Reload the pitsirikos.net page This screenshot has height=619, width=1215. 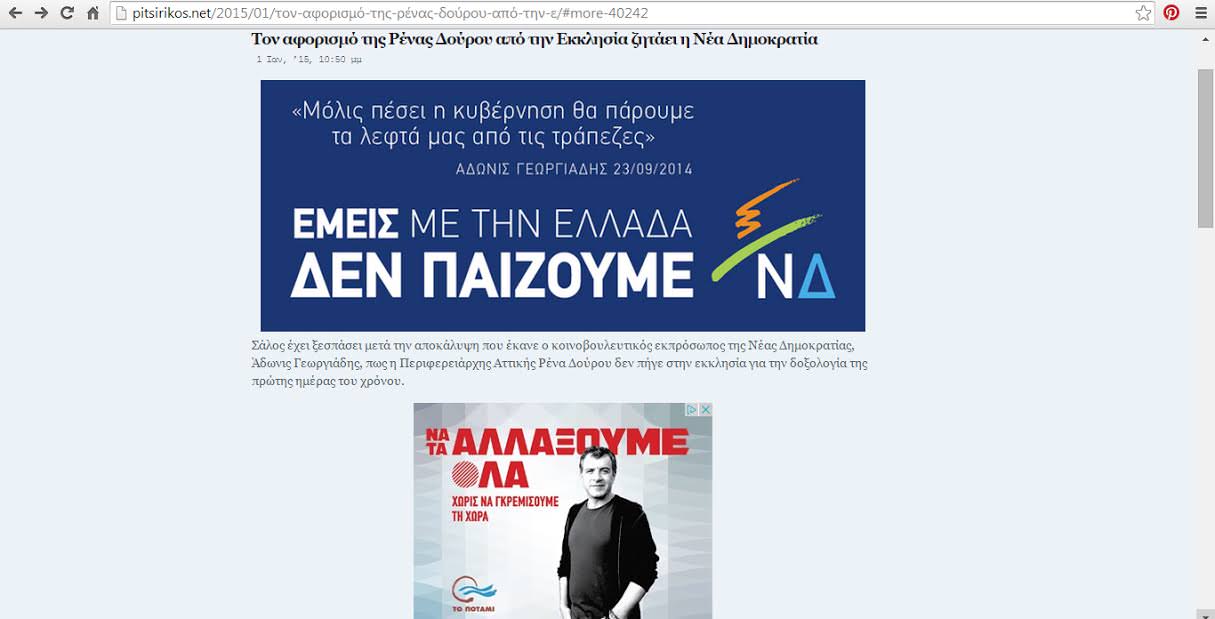coord(67,13)
